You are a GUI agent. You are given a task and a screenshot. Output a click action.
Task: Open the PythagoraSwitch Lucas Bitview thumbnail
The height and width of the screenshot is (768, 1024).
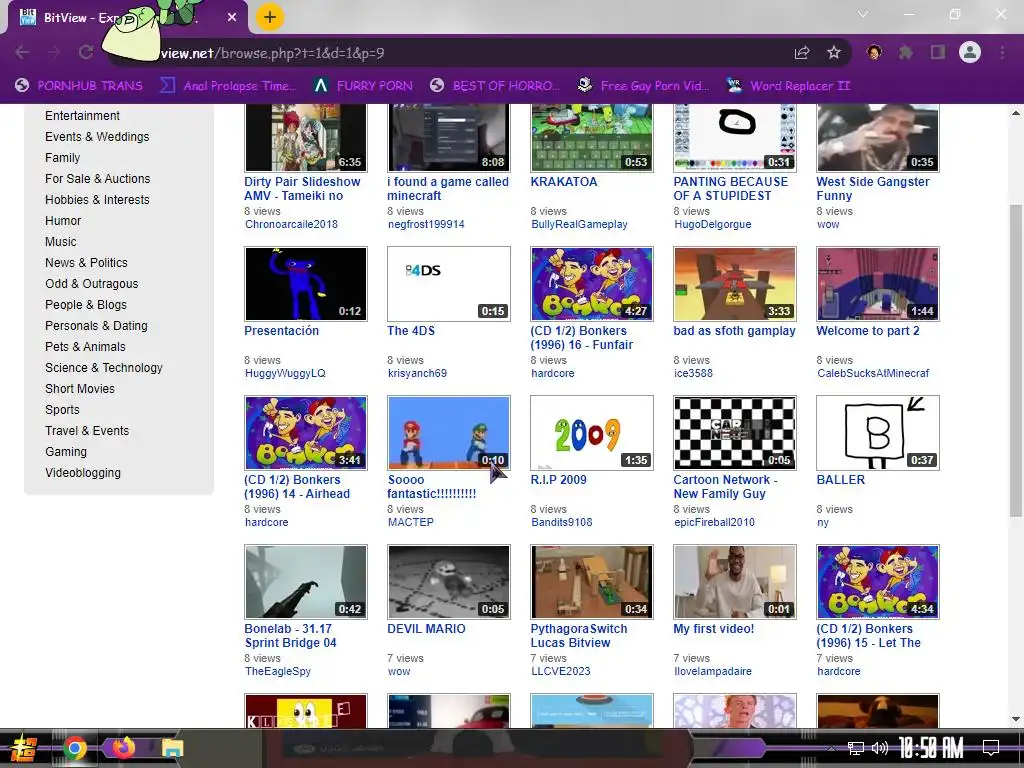(592, 581)
